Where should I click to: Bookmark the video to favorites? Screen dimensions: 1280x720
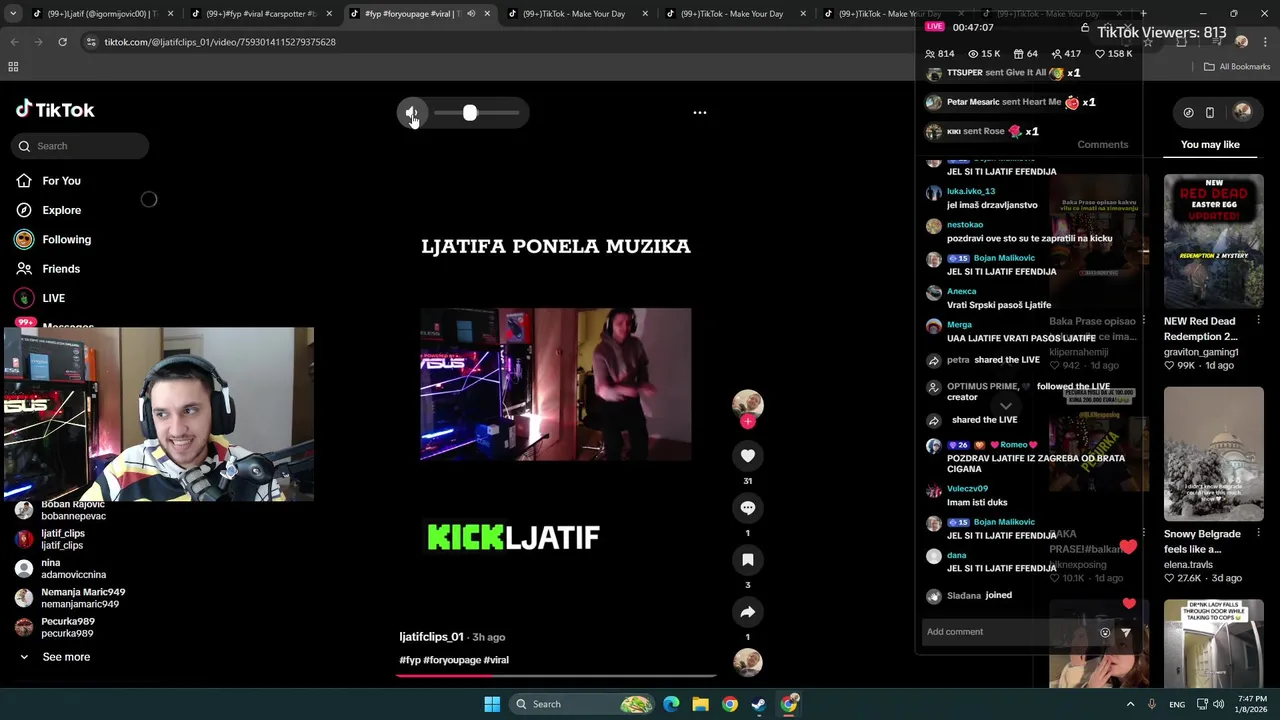coord(747,559)
